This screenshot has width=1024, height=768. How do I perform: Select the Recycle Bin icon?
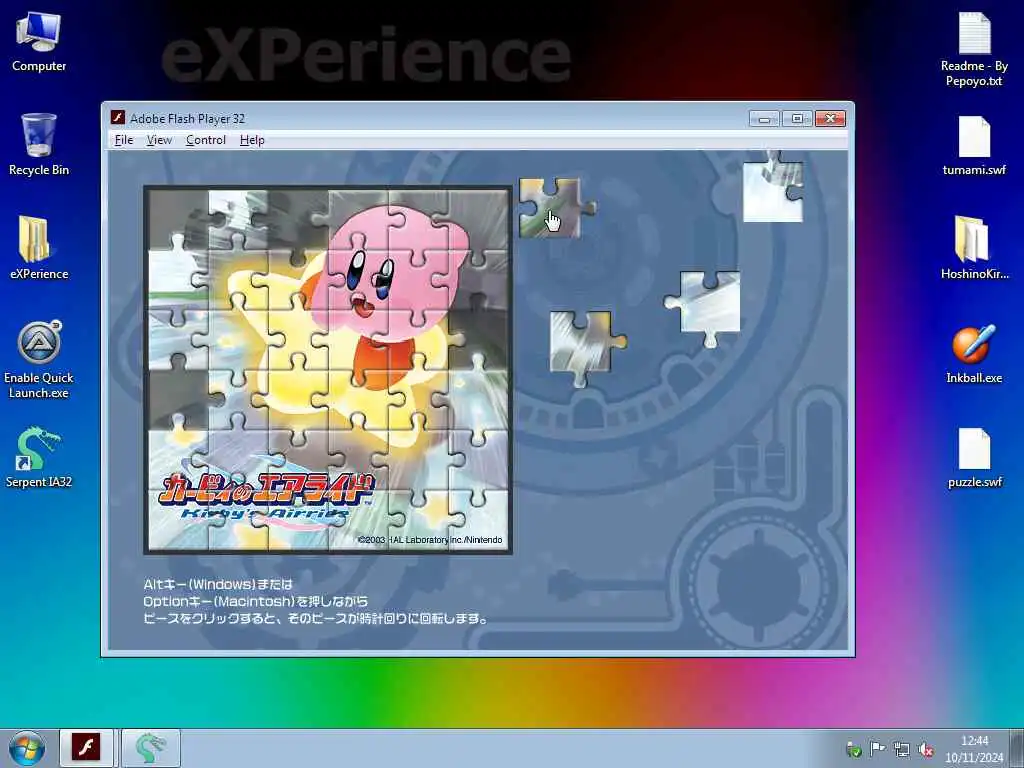[x=39, y=144]
